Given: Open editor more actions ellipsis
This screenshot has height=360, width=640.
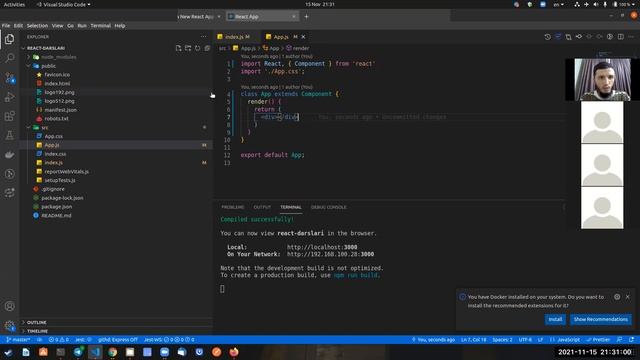Looking at the screenshot, I should tap(631, 37).
